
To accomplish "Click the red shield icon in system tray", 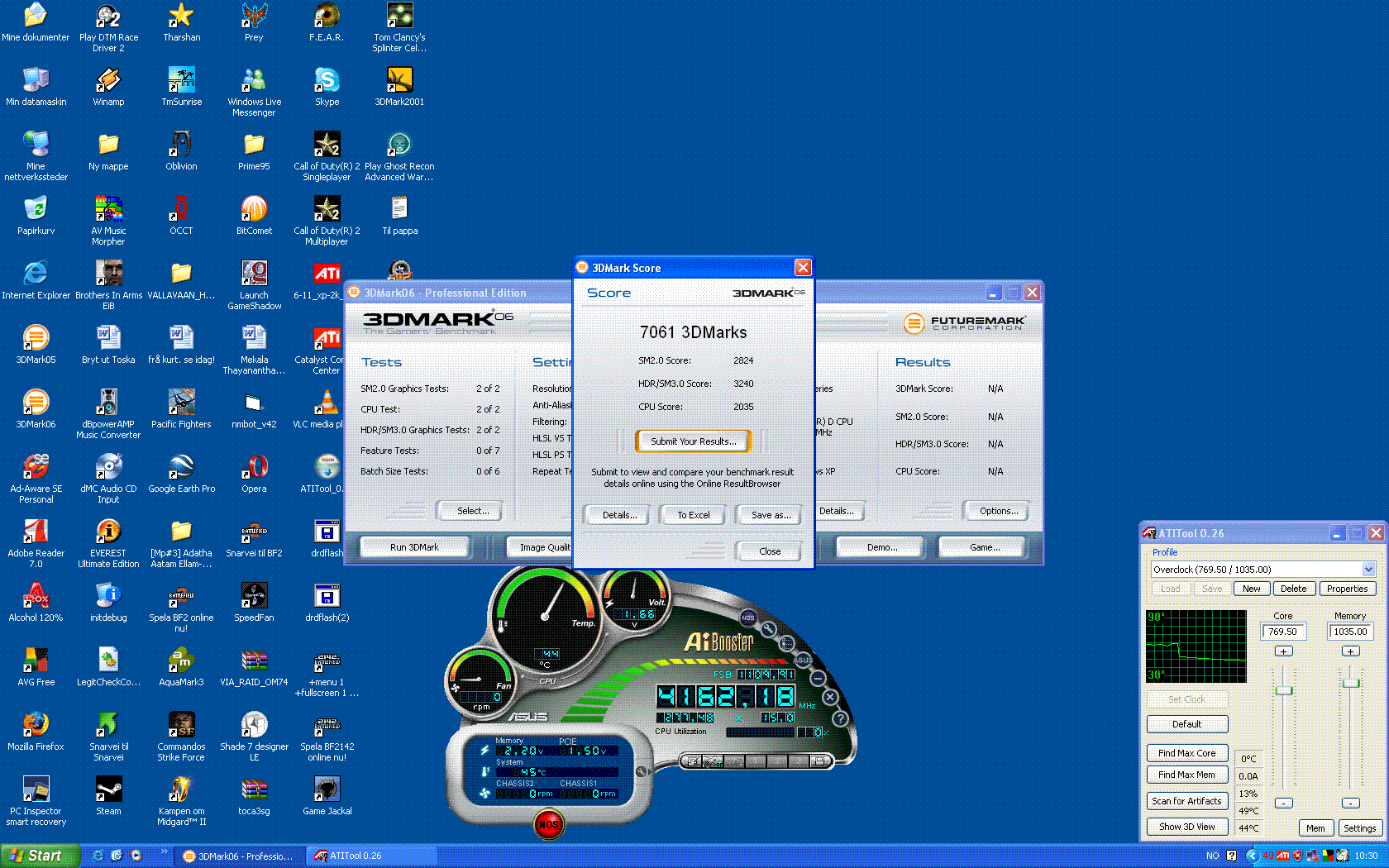I will [x=1297, y=856].
